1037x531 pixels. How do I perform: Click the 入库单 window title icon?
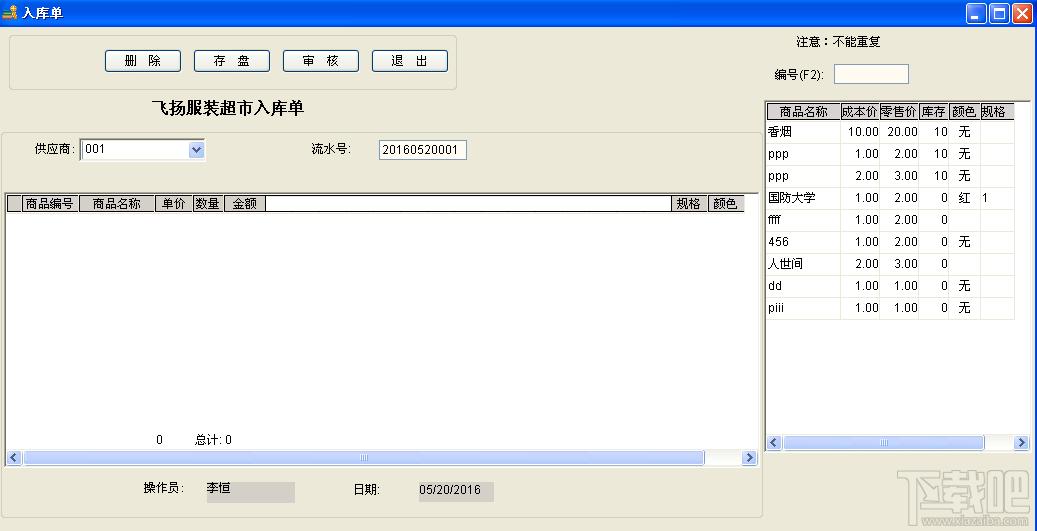point(10,13)
